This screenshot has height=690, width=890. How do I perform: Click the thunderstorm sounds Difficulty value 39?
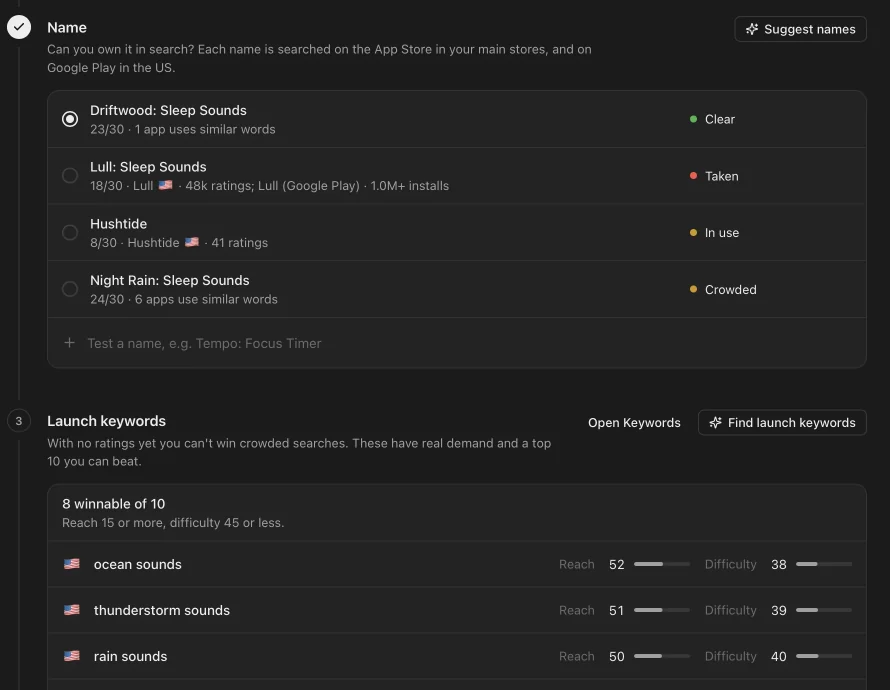pos(779,610)
